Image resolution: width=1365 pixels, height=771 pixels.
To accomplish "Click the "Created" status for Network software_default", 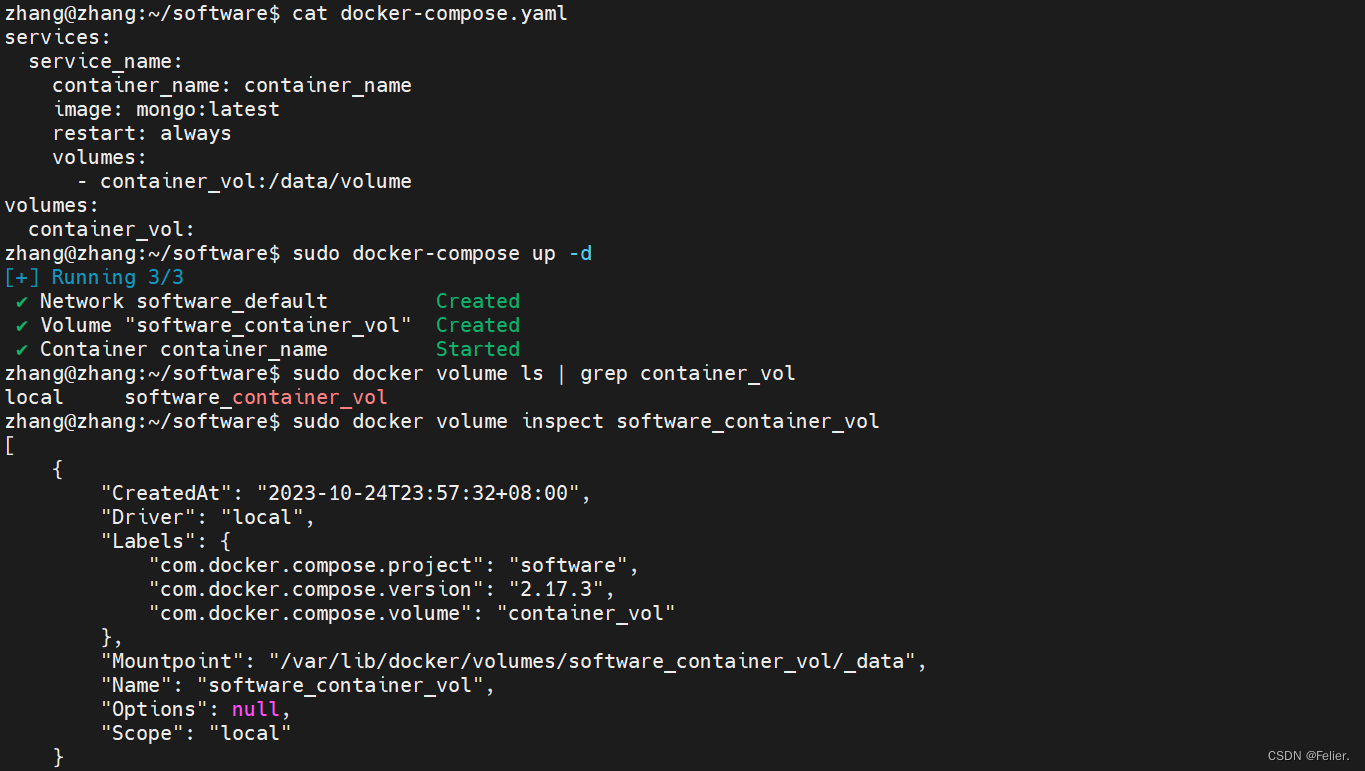I will point(477,301).
